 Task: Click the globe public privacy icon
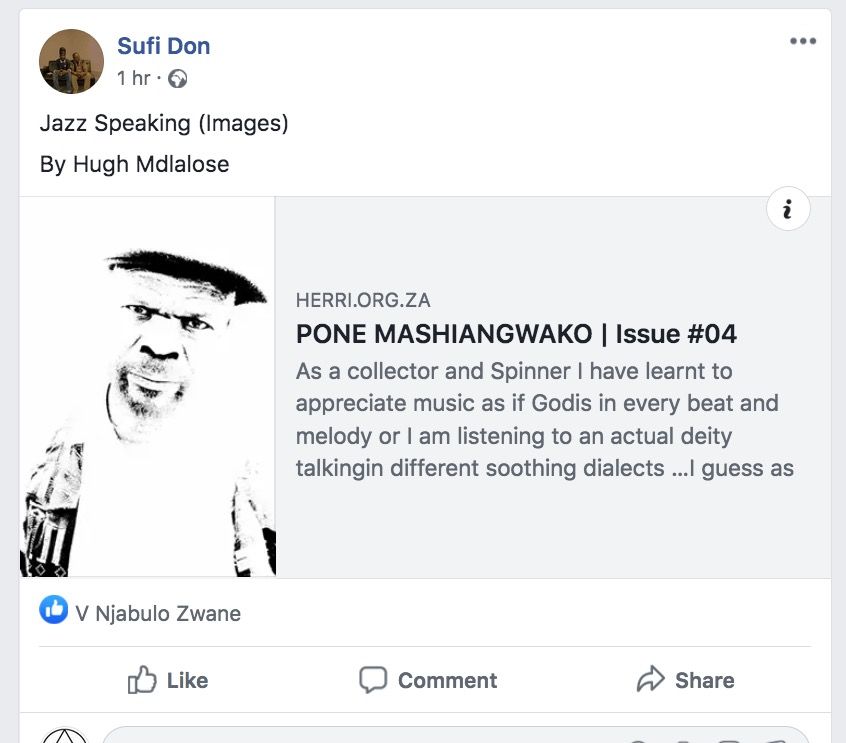coord(178,78)
